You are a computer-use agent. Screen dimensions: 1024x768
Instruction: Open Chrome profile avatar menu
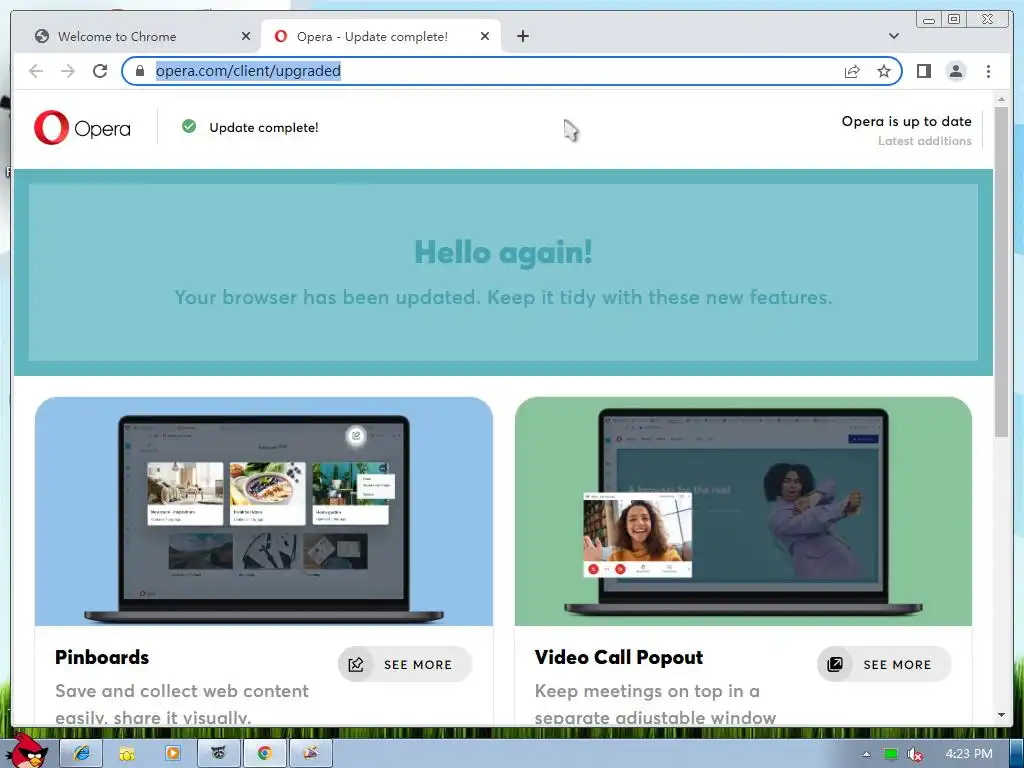(x=956, y=71)
